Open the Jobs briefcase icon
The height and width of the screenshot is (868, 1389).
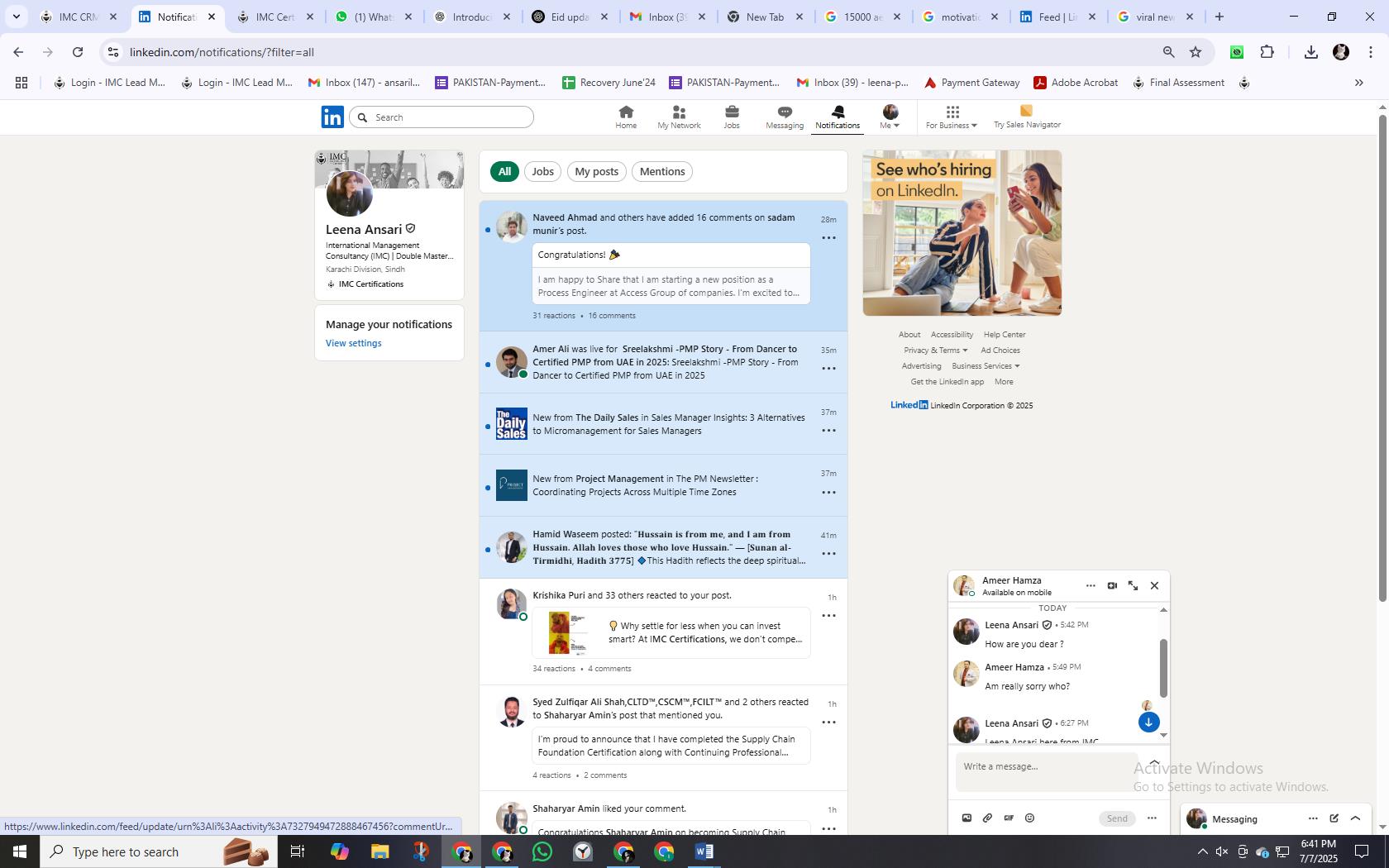point(732,112)
